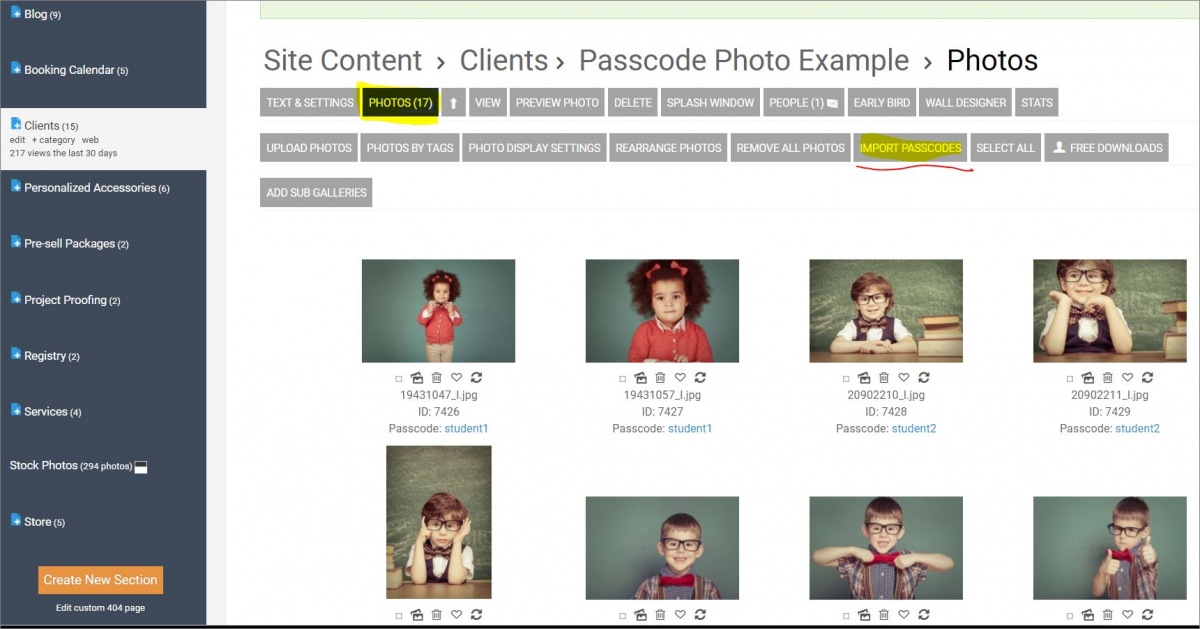Go to Passcode Photo Example in breadcrumb

coord(744,61)
